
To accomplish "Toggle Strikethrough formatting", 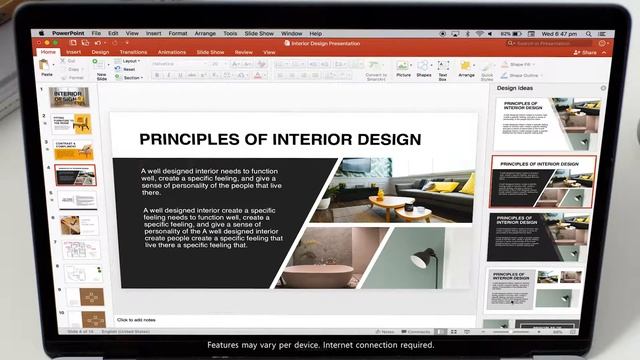I will [x=191, y=76].
